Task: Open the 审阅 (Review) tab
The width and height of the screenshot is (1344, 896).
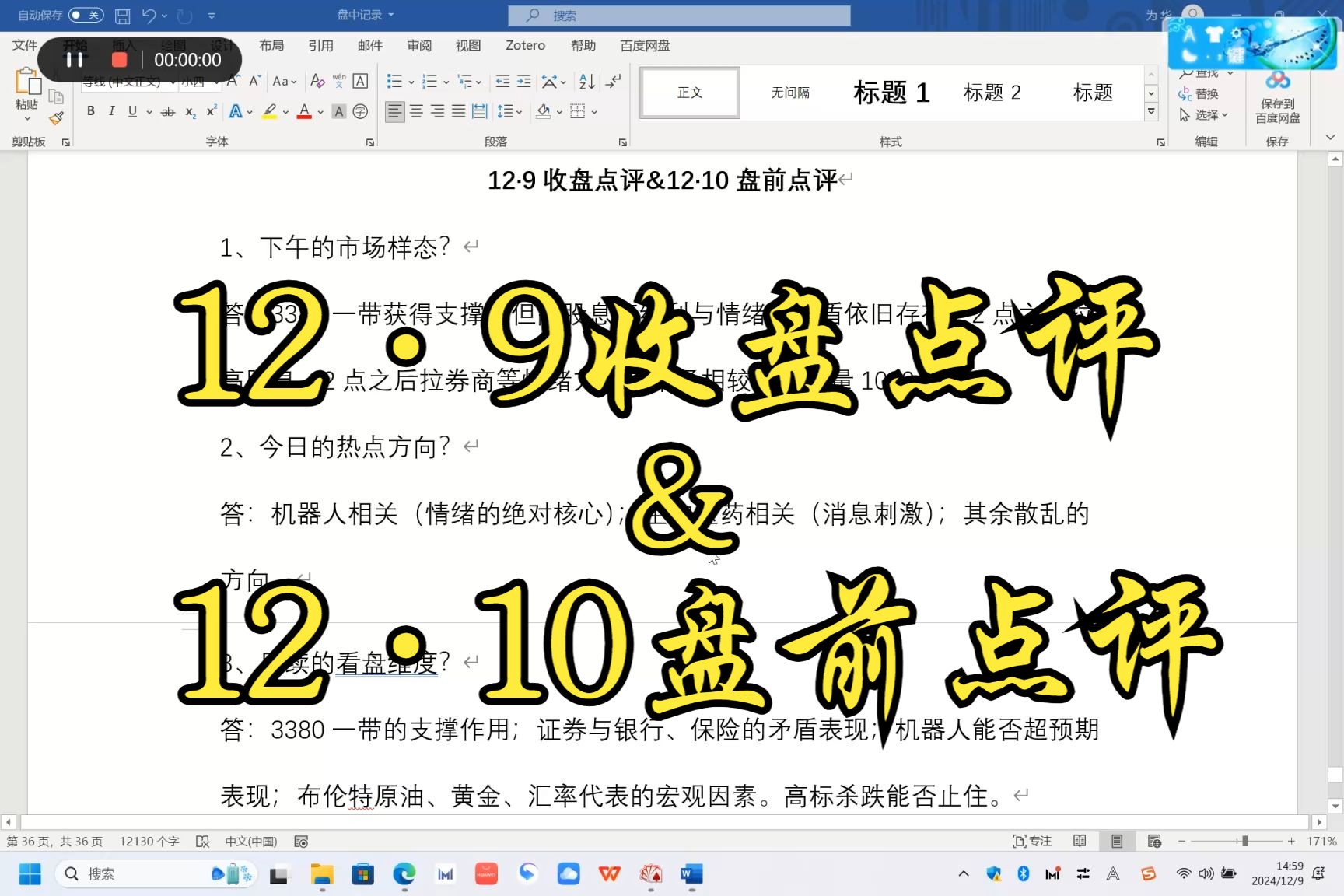Action: (419, 45)
